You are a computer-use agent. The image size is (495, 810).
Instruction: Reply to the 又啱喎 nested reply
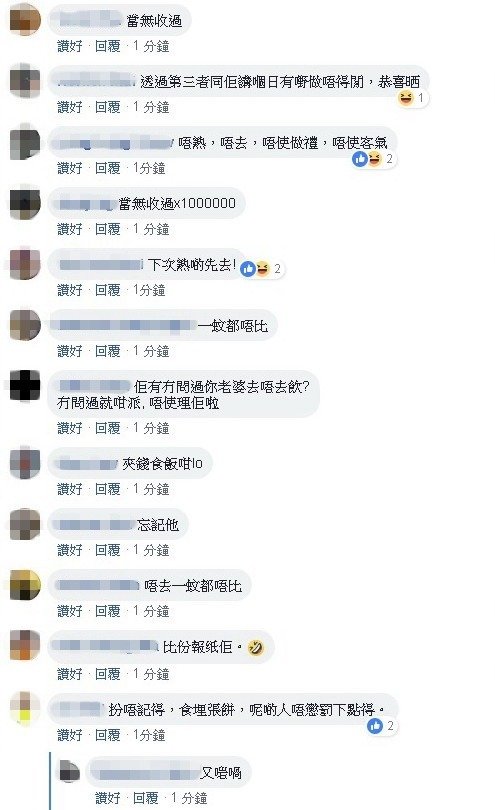[x=146, y=798]
